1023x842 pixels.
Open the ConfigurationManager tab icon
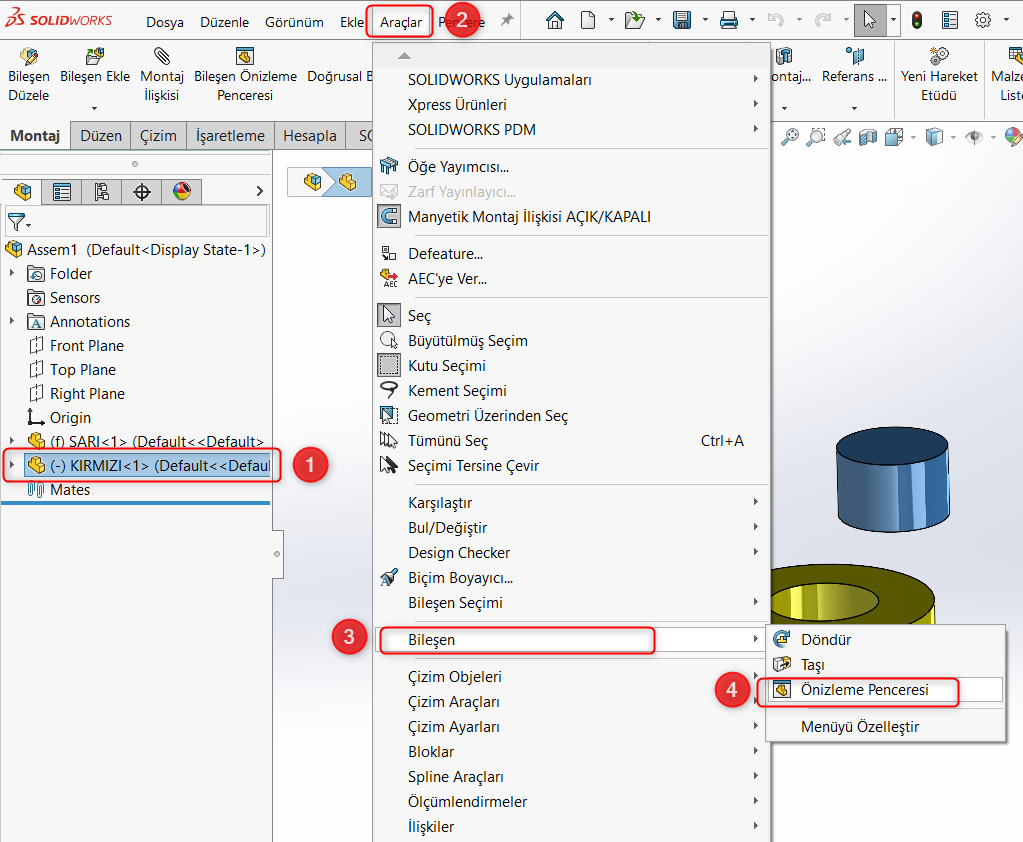click(102, 192)
